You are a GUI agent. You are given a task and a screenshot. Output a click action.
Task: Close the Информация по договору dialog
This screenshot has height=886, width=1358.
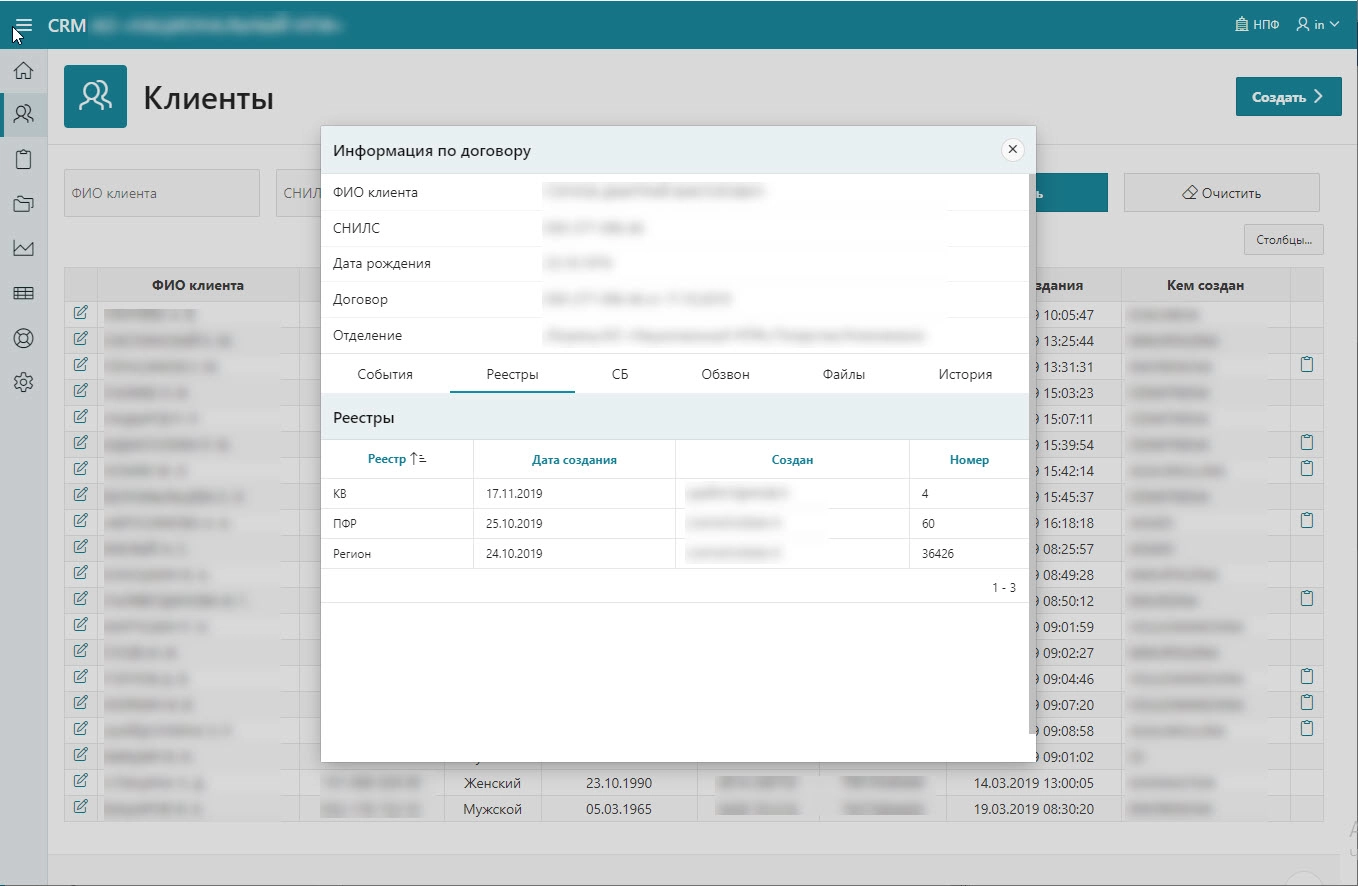point(1012,150)
